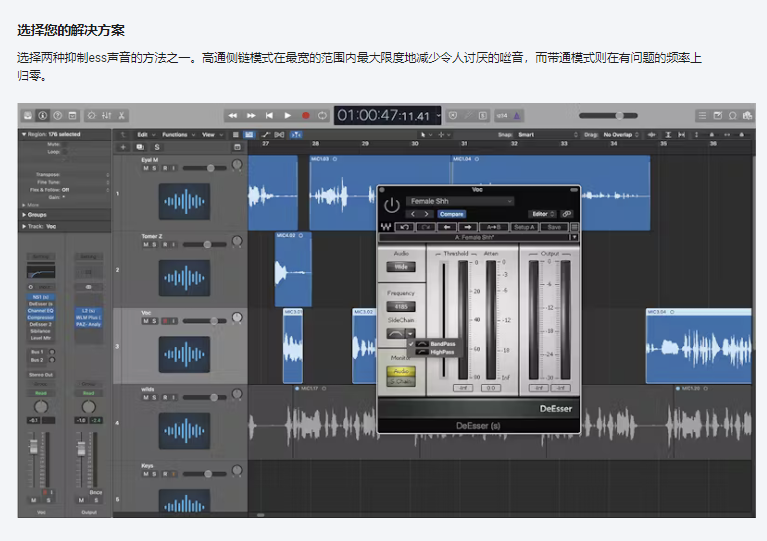Select HighPass in sidechain menu
The height and width of the screenshot is (541, 767).
coord(437,352)
